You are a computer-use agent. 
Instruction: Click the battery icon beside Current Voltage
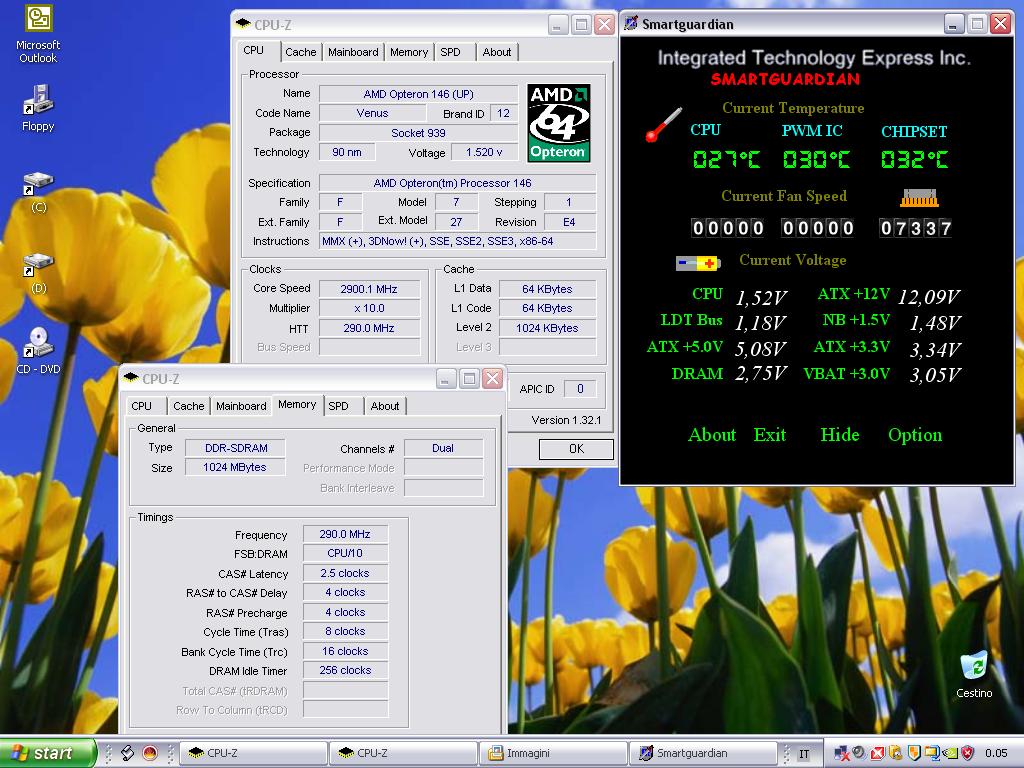click(x=697, y=263)
